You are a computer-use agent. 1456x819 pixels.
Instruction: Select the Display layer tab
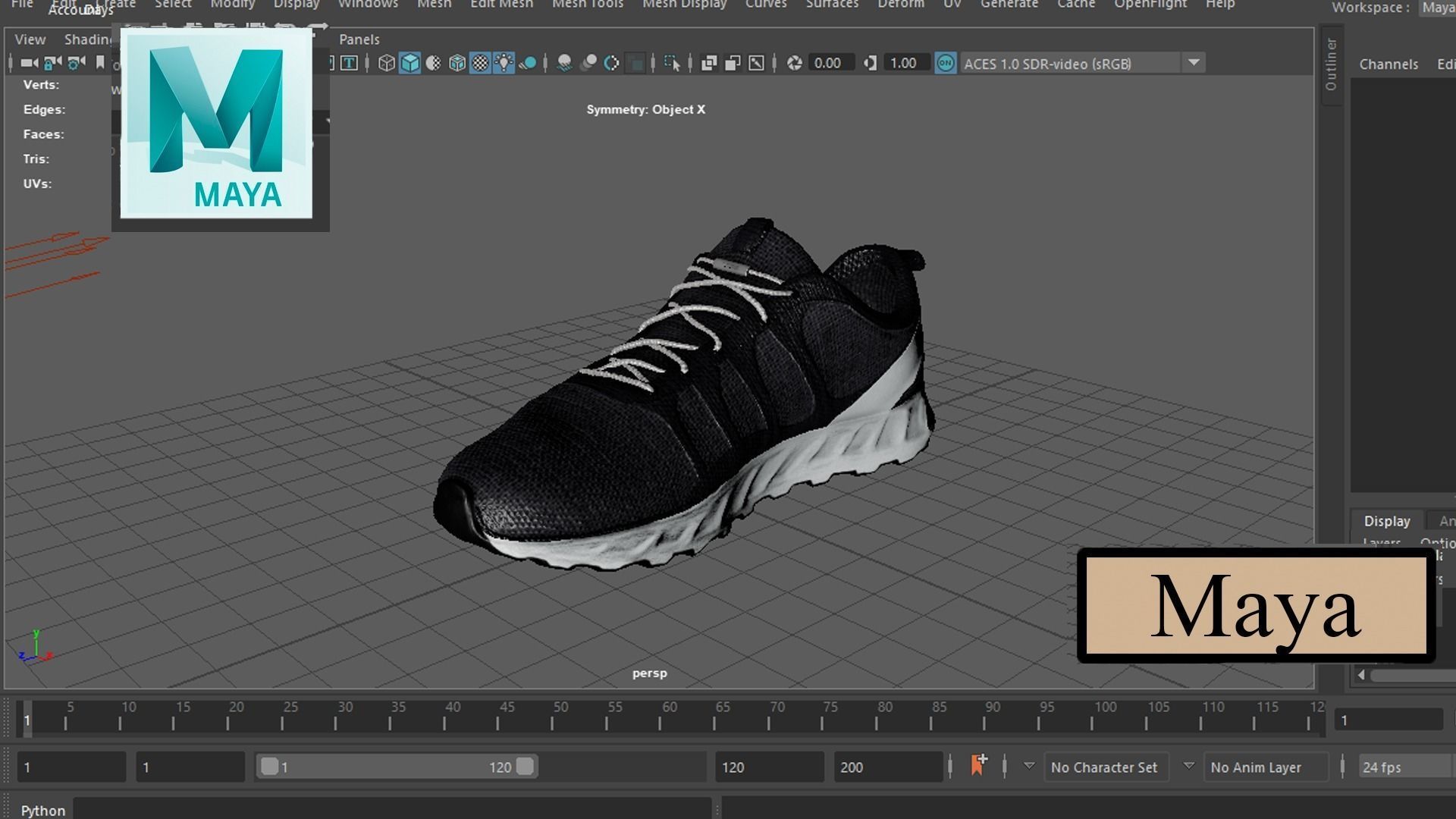(x=1387, y=521)
